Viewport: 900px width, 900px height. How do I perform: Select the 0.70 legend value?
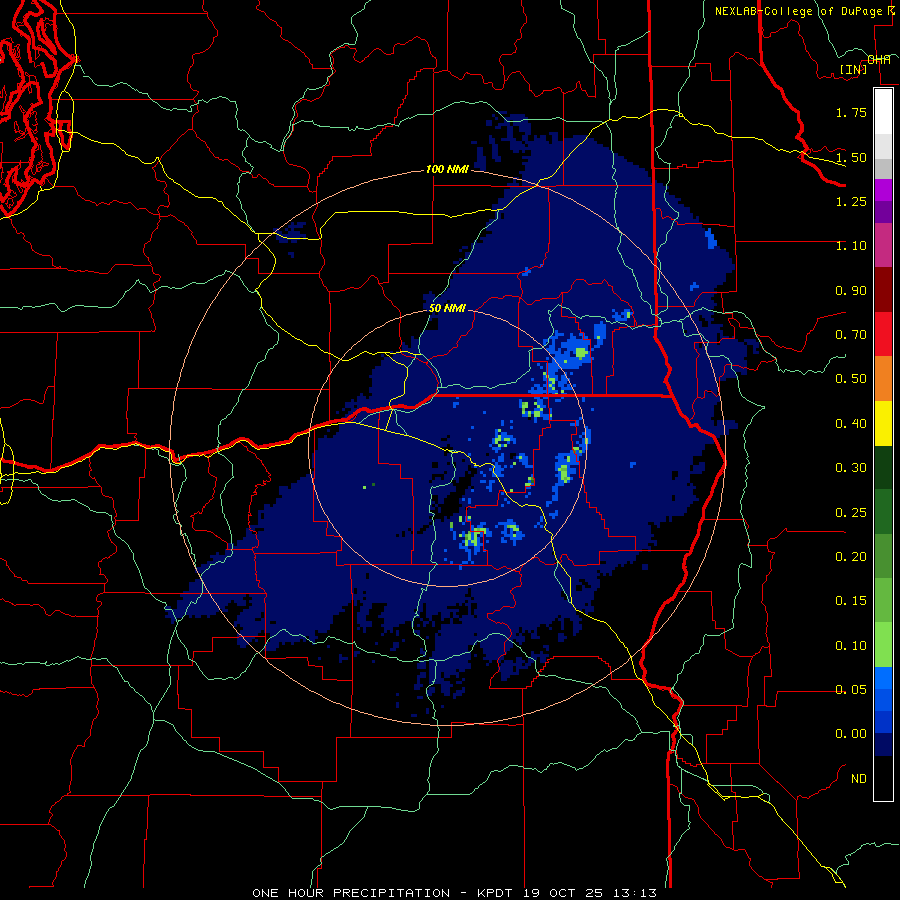(x=851, y=335)
